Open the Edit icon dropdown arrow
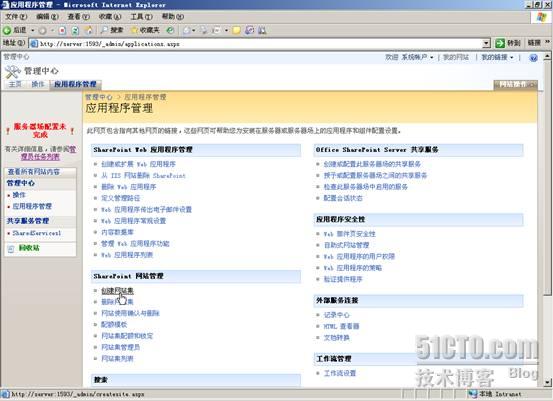Viewport: 553px width, 401px height. (226, 31)
